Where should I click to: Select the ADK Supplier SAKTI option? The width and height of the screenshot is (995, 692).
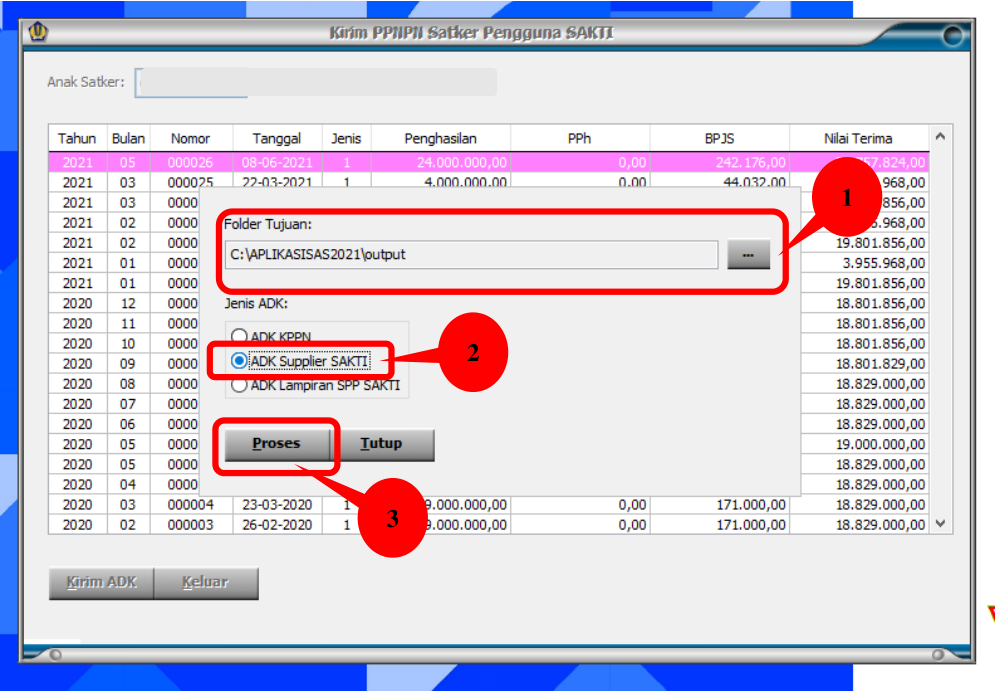(238, 361)
